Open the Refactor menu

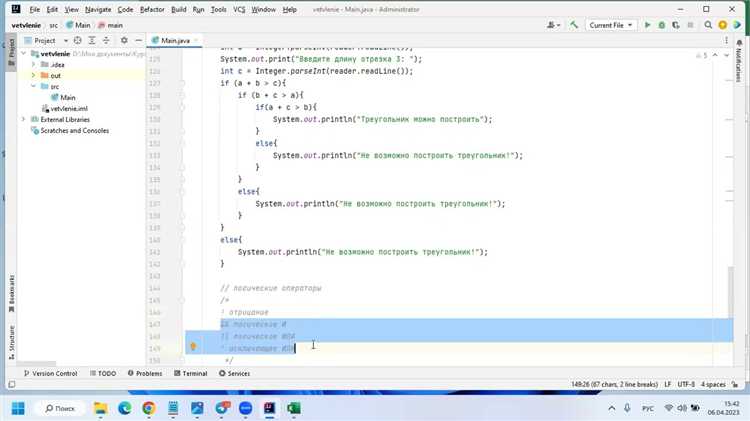pos(152,10)
